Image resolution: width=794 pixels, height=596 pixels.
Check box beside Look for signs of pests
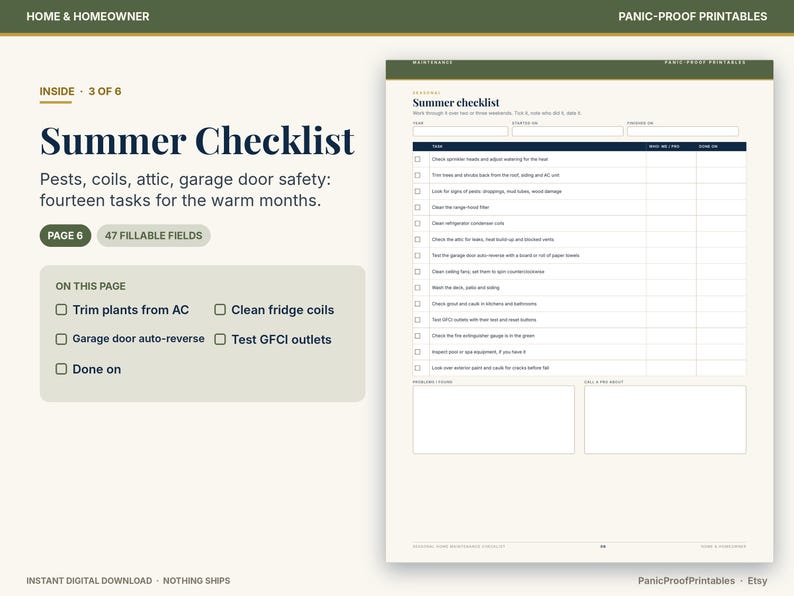coord(418,191)
